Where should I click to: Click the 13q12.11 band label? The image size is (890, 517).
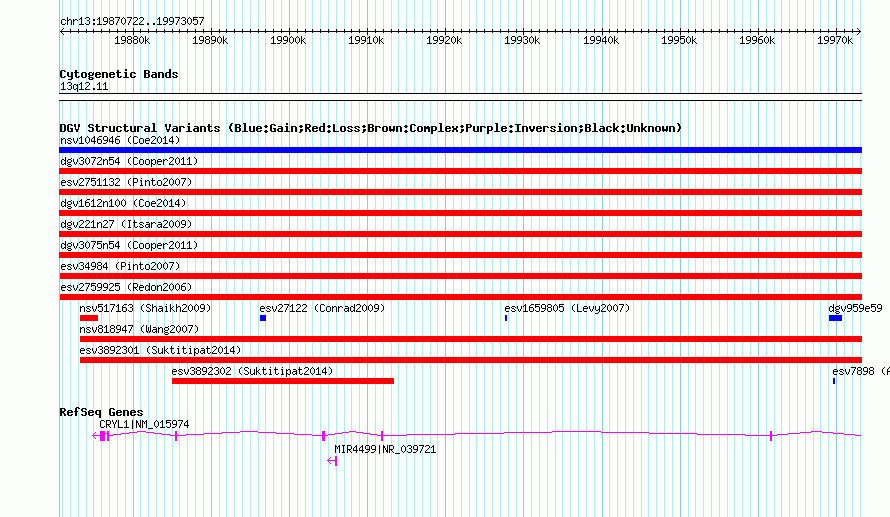click(84, 87)
